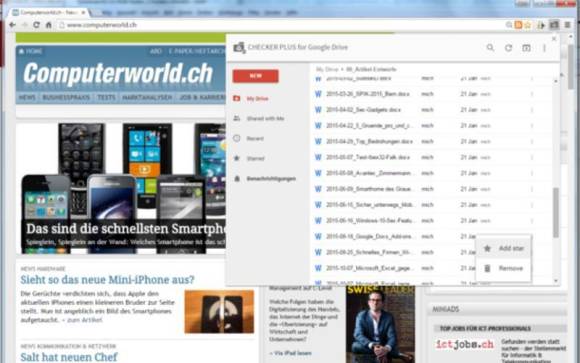The height and width of the screenshot is (363, 580).
Task: Open the Google_Docs_Add-ons document
Action: point(369,237)
